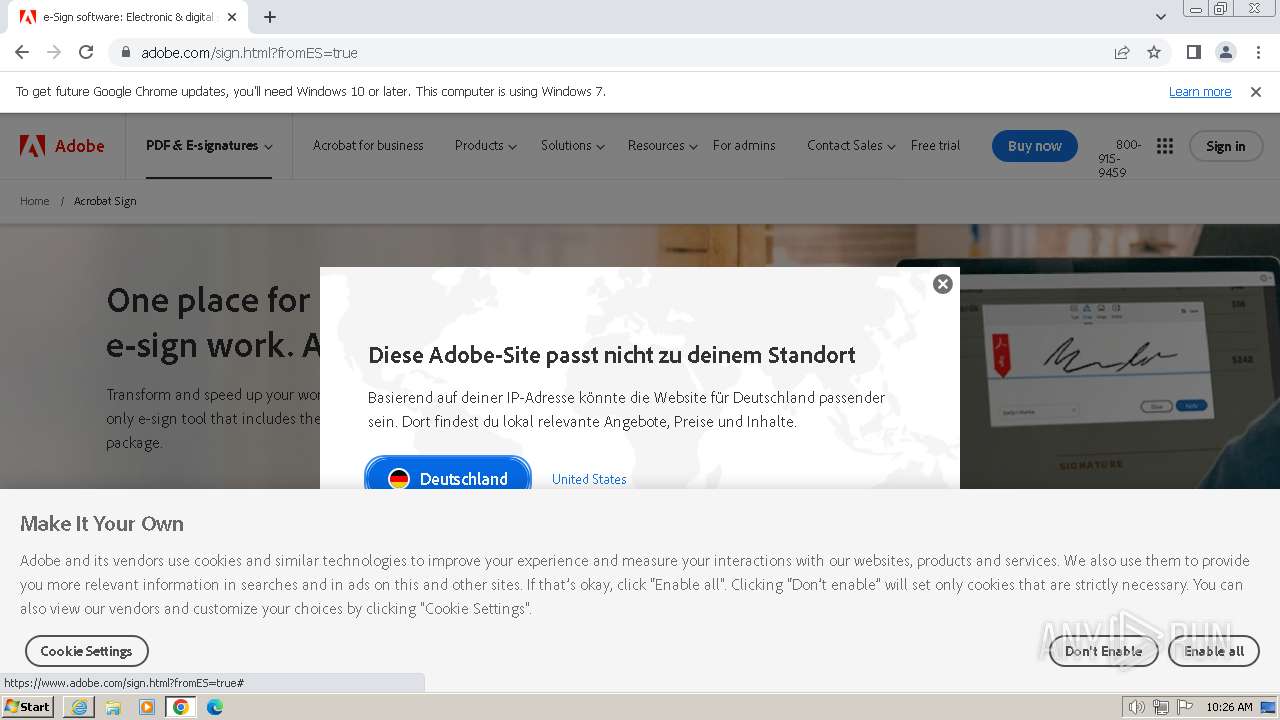Expand the Contact Sales dropdown

[x=851, y=146]
